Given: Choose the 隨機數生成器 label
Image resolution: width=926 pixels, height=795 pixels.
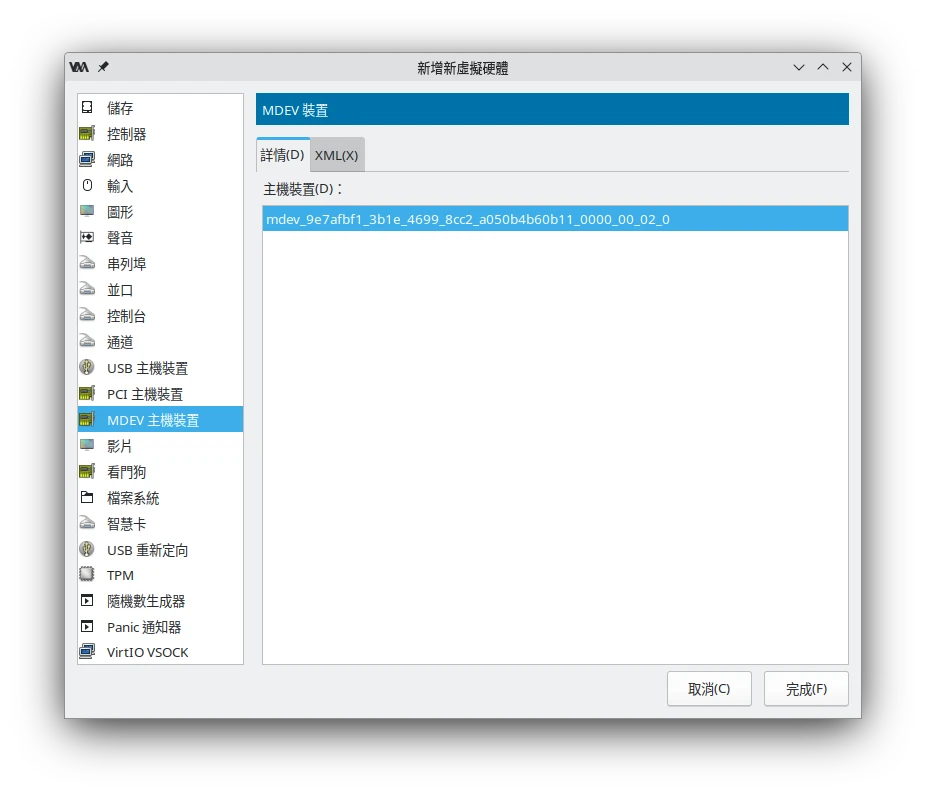Looking at the screenshot, I should [146, 601].
